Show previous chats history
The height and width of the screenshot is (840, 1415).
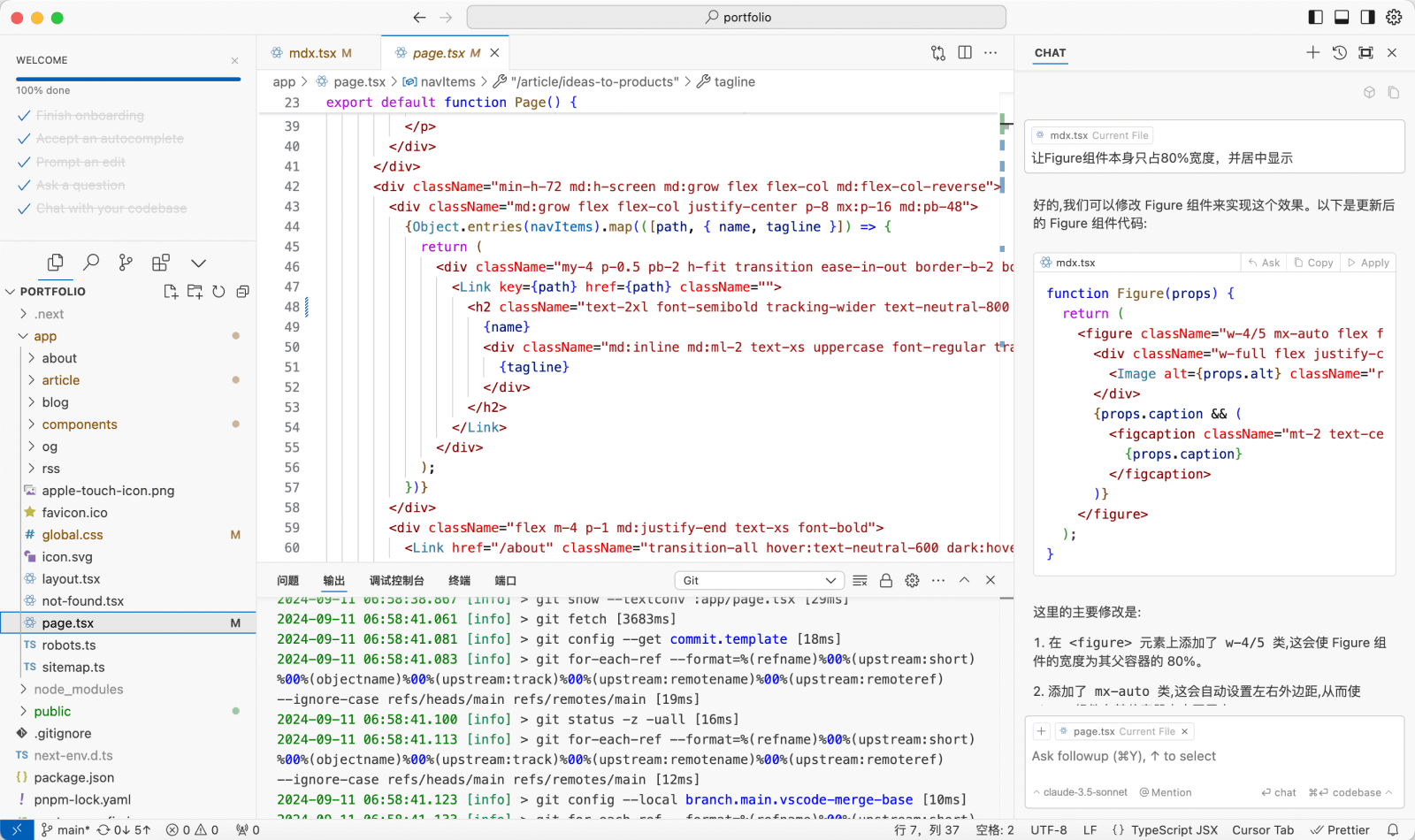click(x=1340, y=53)
